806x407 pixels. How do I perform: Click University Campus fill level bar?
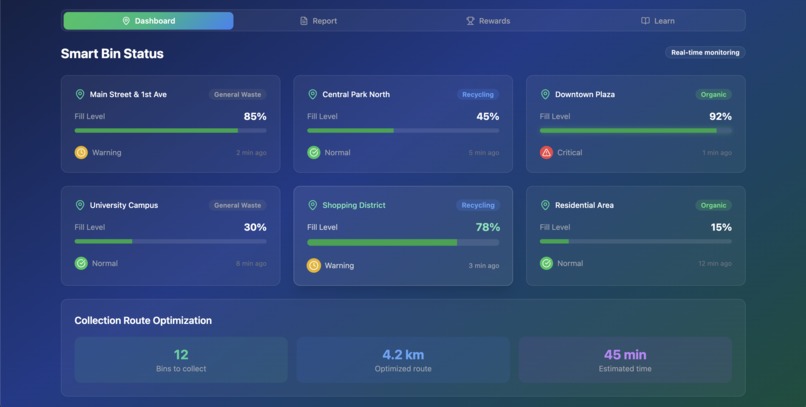click(x=171, y=241)
